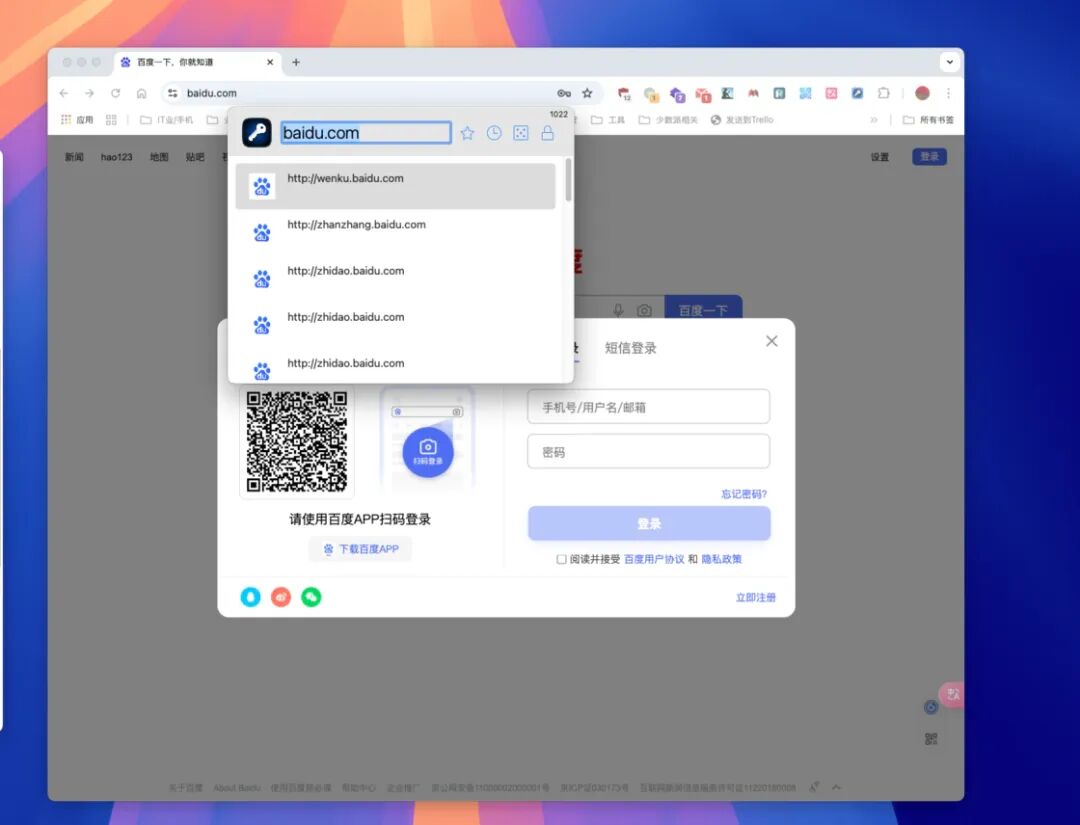The image size is (1080, 825).
Task: Click the disabled 登录 button in the dialog
Action: tap(649, 523)
